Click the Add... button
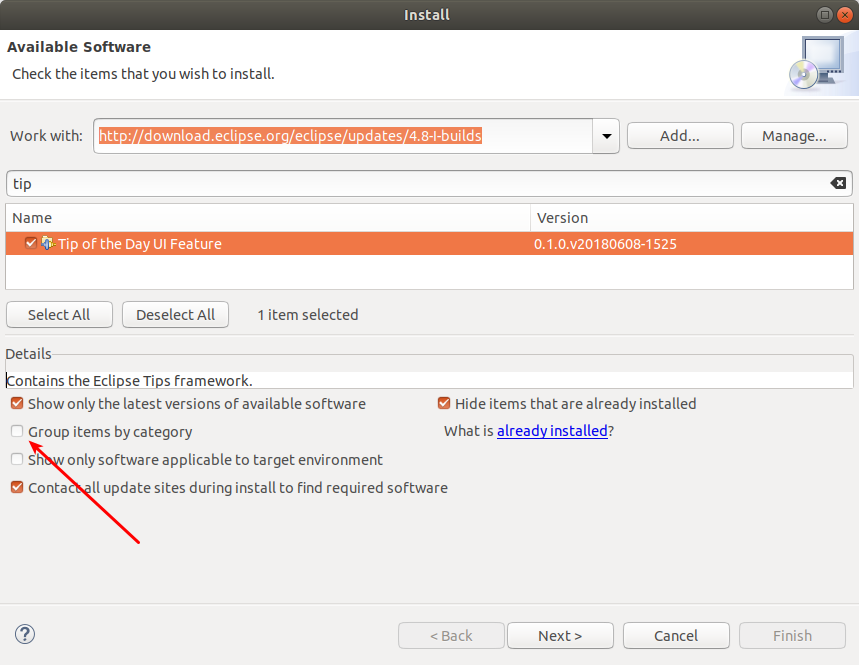 [680, 136]
